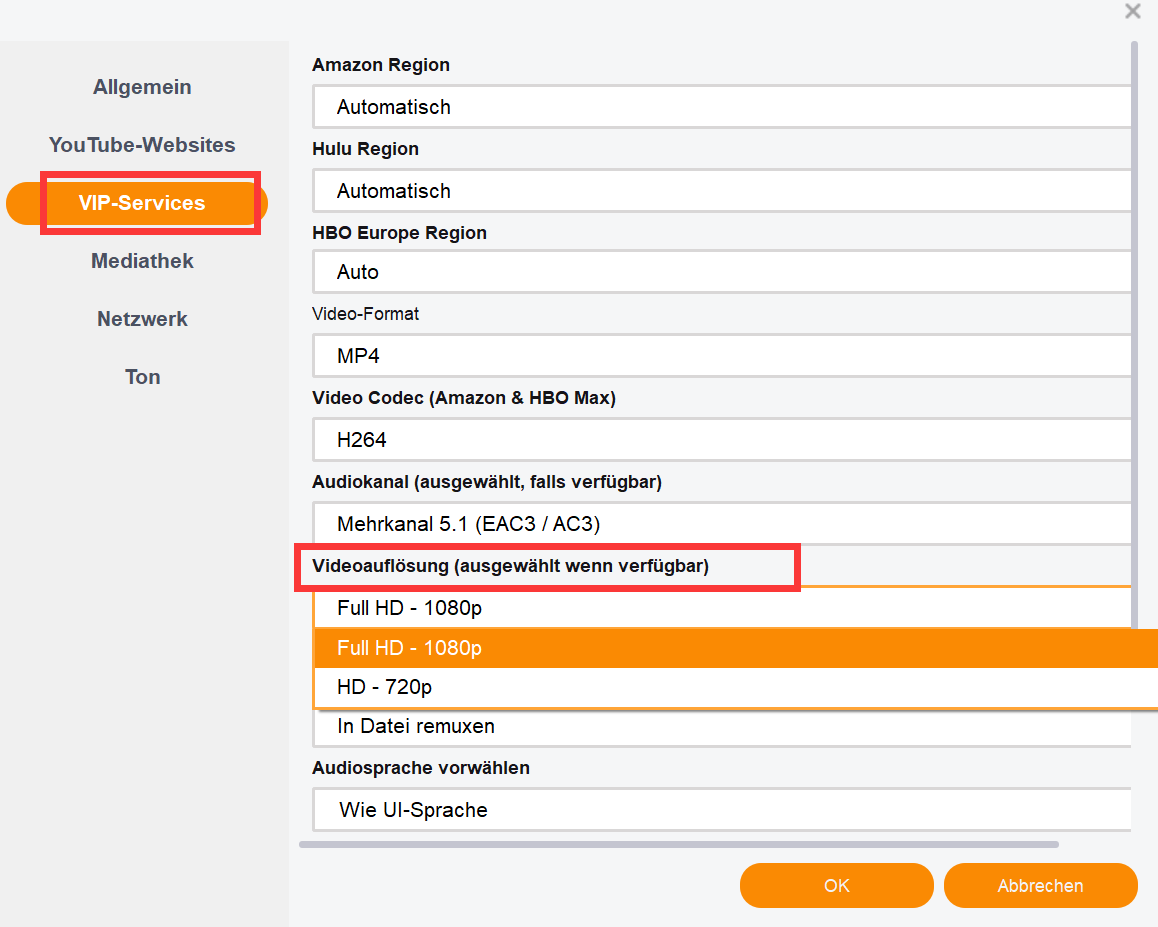Screen dimensions: 1158x927
Task: Click 'Videoauflösung (ausgewählt wenn verfügbar)' label
Action: tap(510, 567)
